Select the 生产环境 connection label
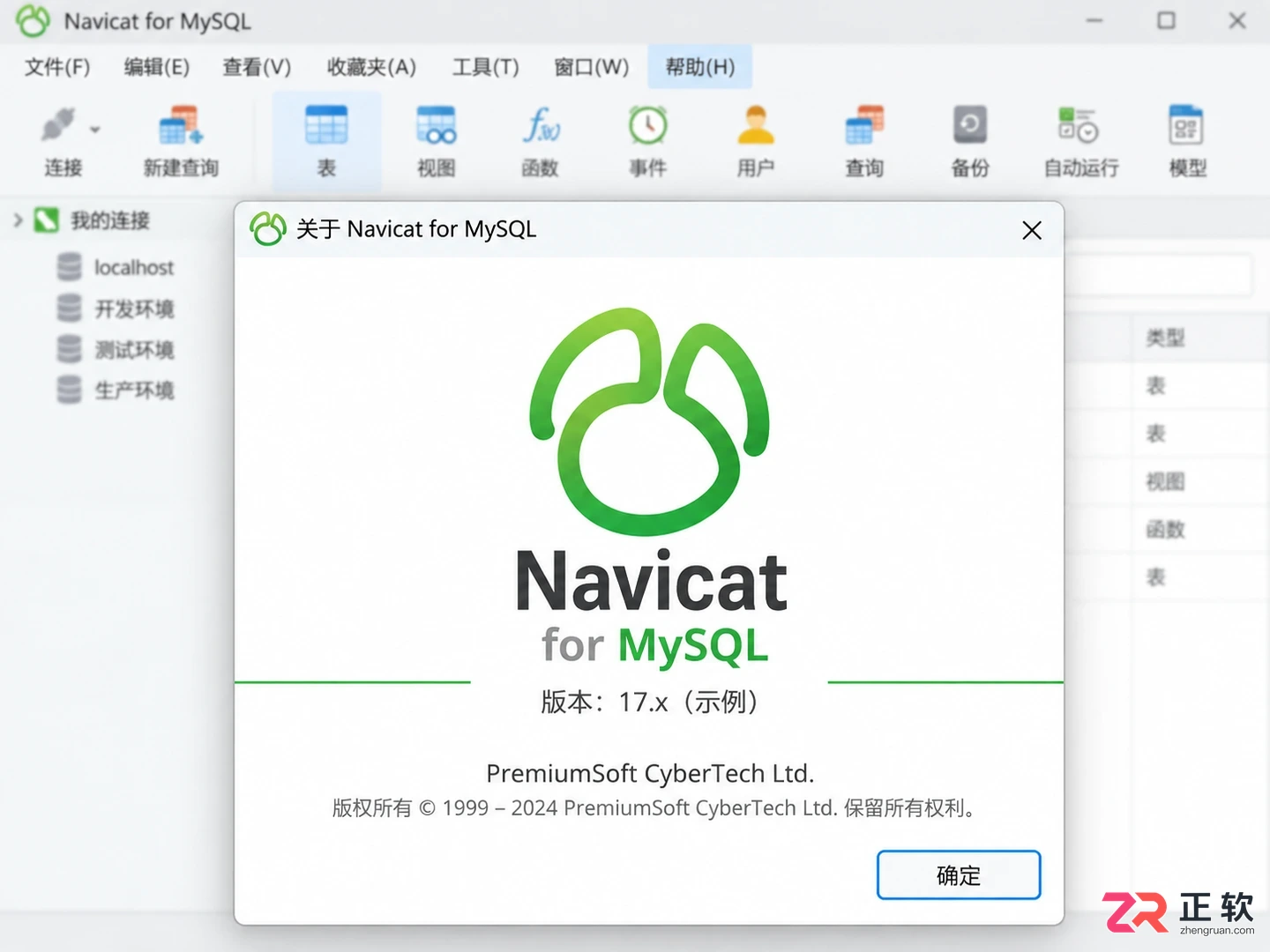 click(x=135, y=390)
